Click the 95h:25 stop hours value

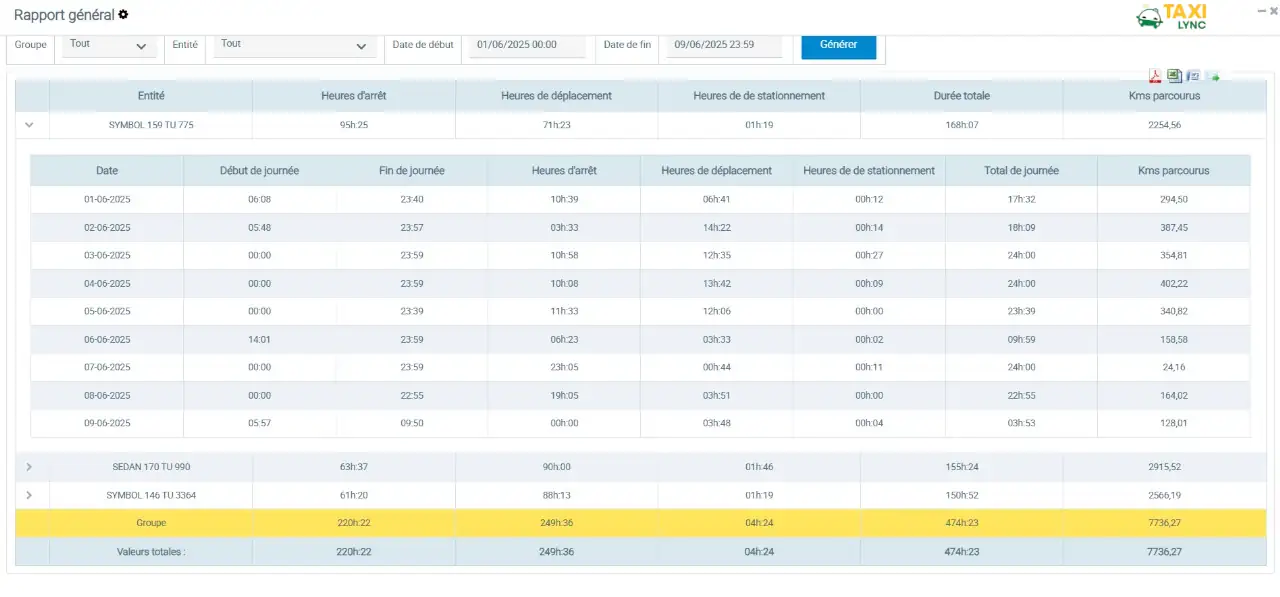[354, 125]
